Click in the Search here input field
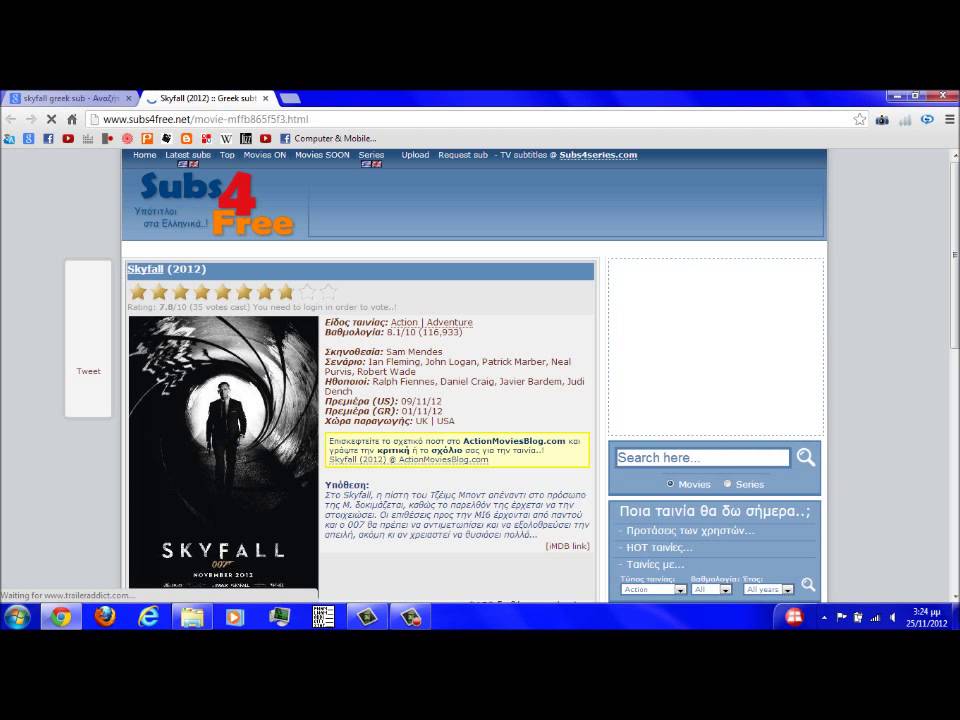The height and width of the screenshot is (720, 960). (703, 457)
